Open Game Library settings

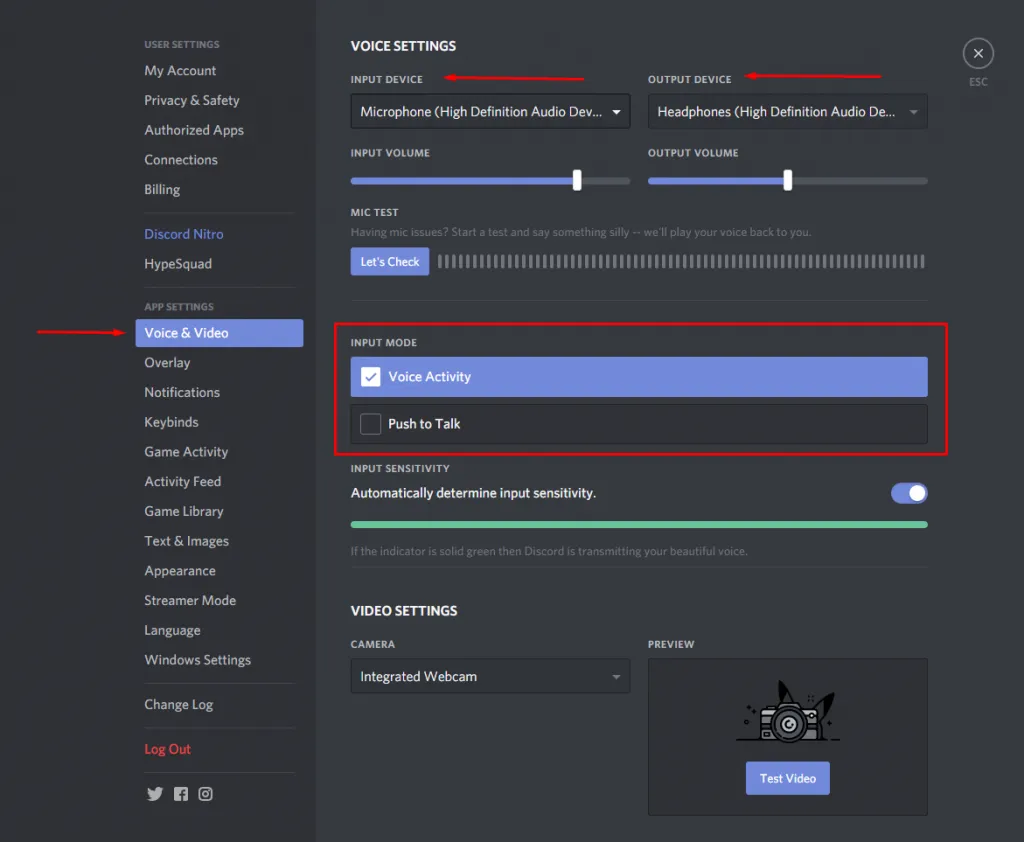[x=184, y=511]
